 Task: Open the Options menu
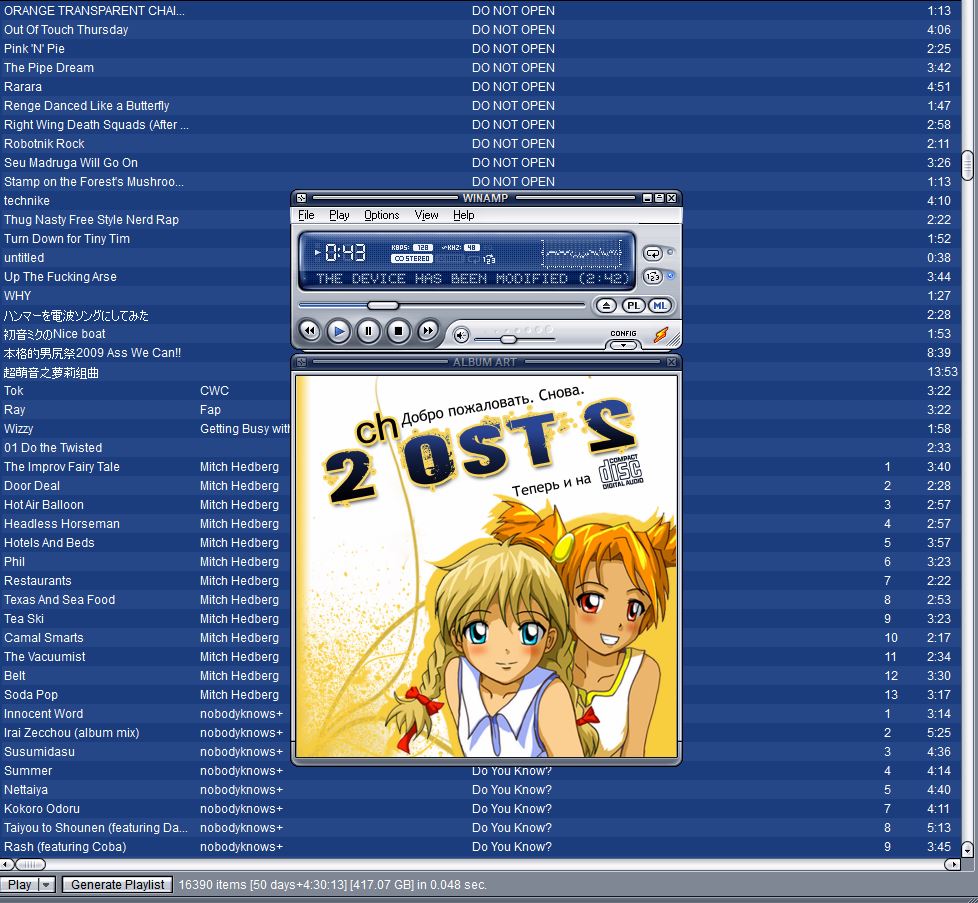click(x=382, y=215)
